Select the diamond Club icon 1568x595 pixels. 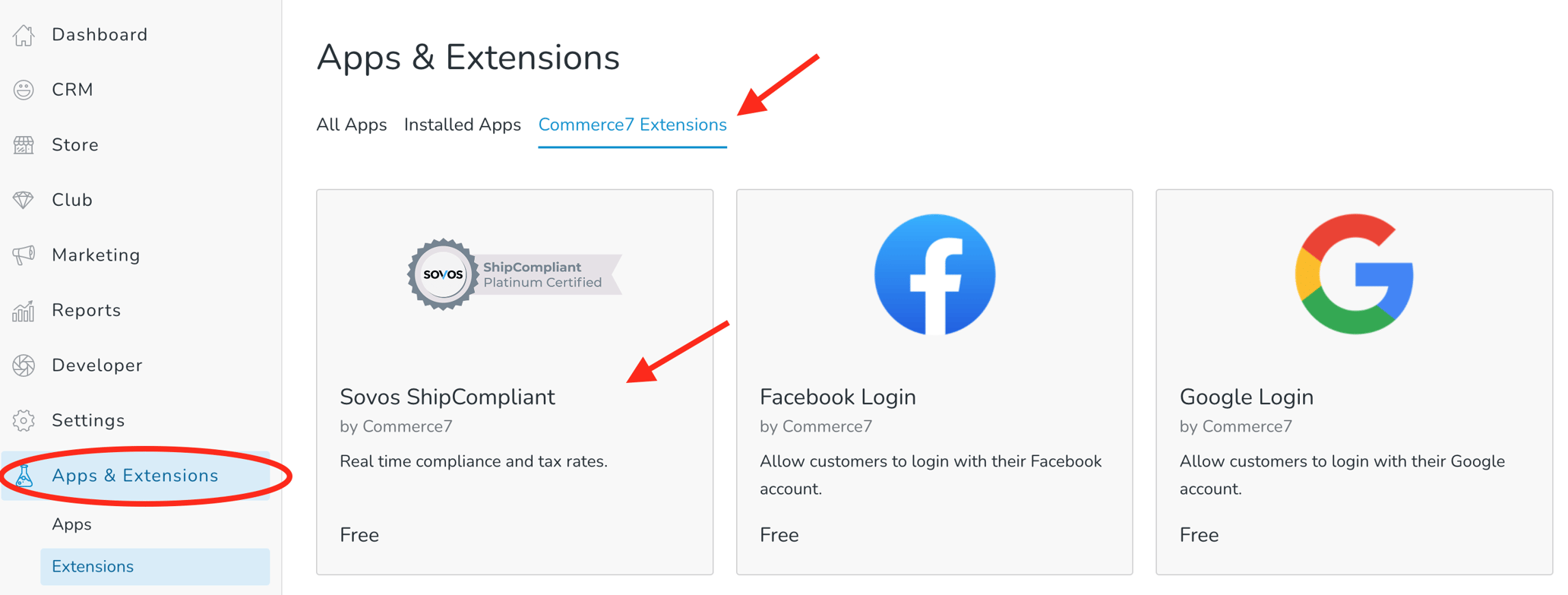click(24, 199)
